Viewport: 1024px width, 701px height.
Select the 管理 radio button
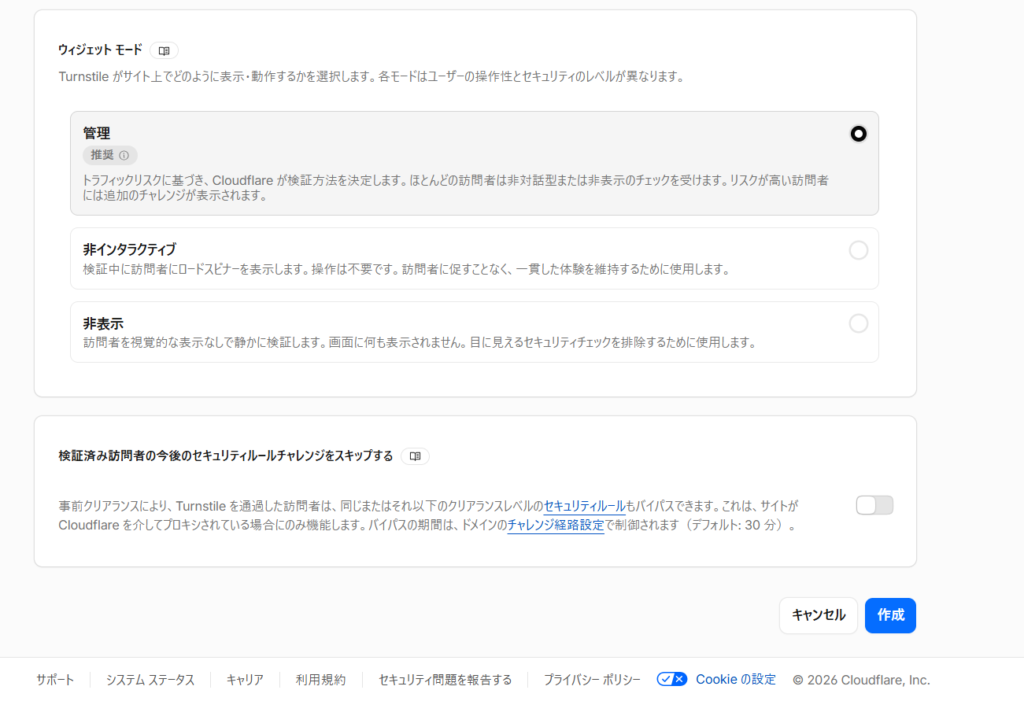pyautogui.click(x=858, y=134)
